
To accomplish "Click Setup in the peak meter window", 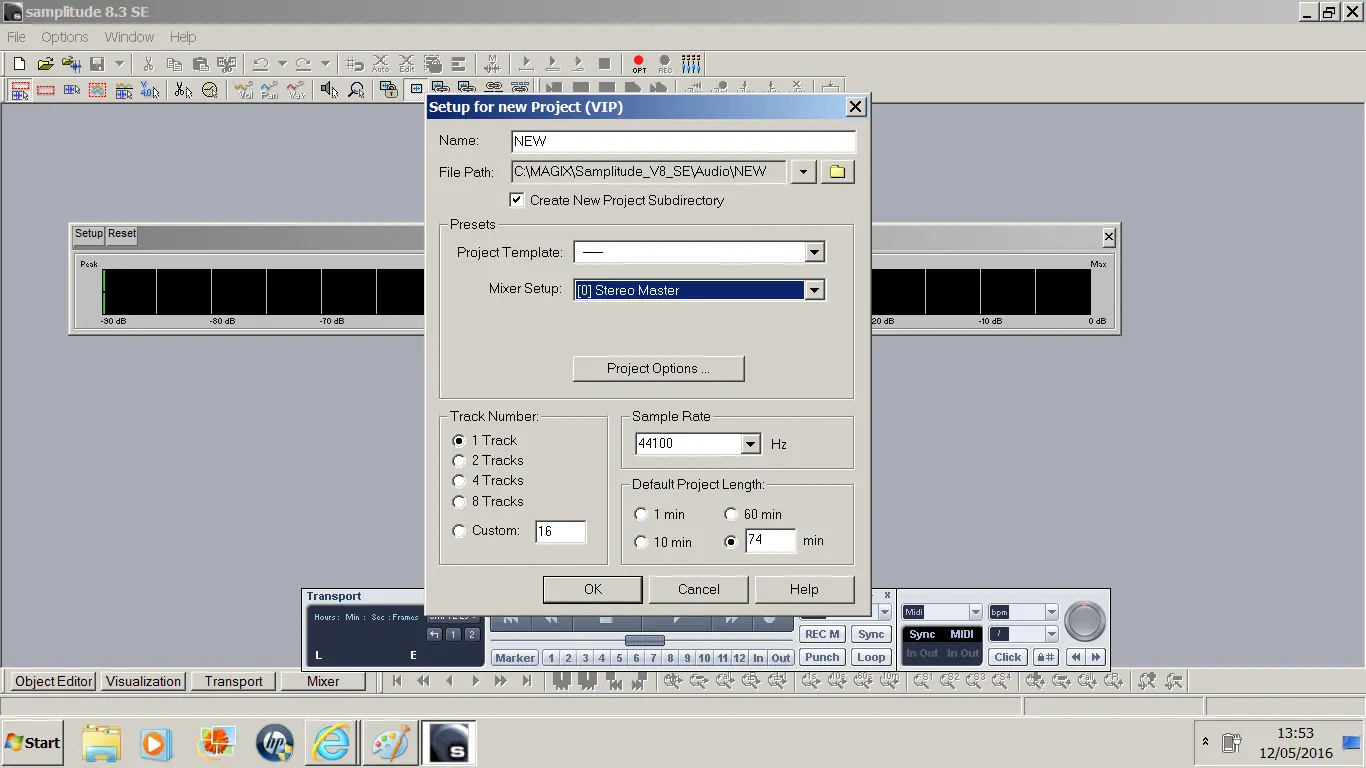I will point(89,234).
